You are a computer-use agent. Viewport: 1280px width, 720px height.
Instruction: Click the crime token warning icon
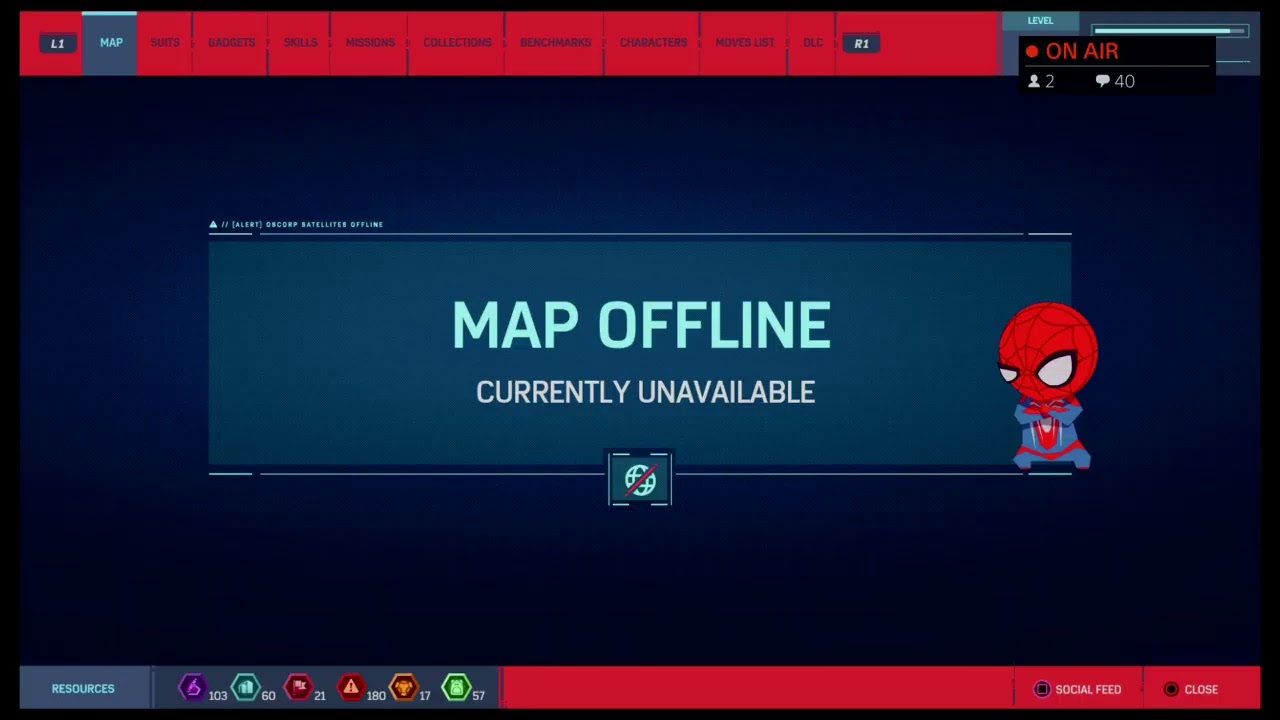(351, 688)
